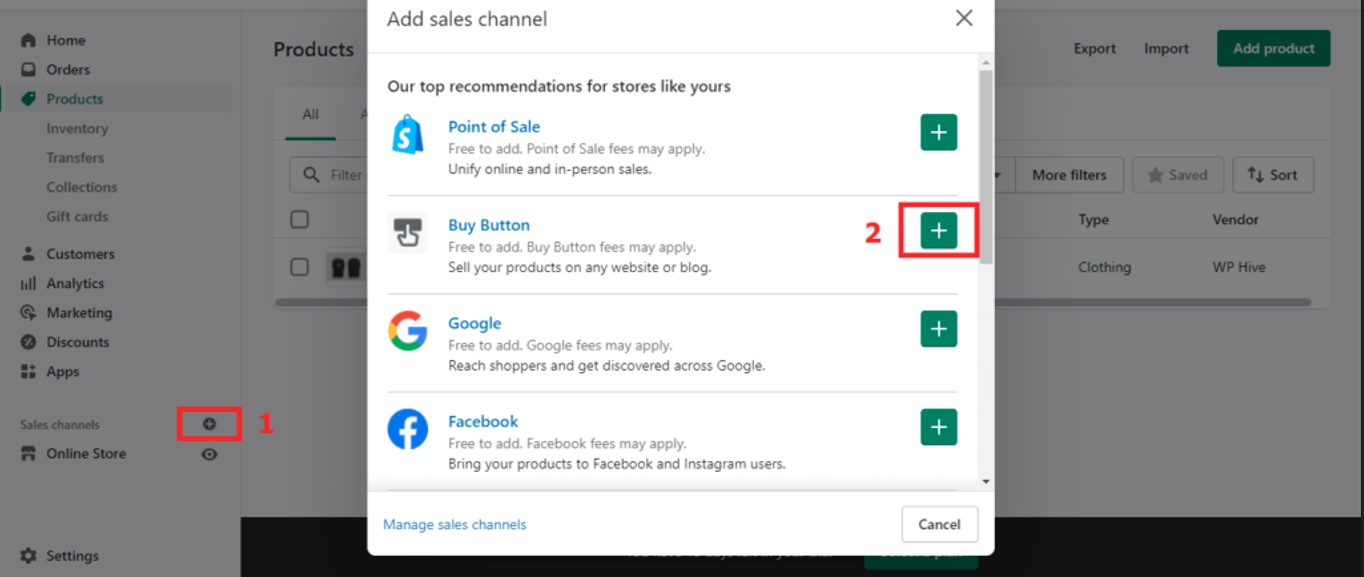Add the Buy Button sales channel
Image resolution: width=1364 pixels, height=577 pixels.
click(938, 231)
